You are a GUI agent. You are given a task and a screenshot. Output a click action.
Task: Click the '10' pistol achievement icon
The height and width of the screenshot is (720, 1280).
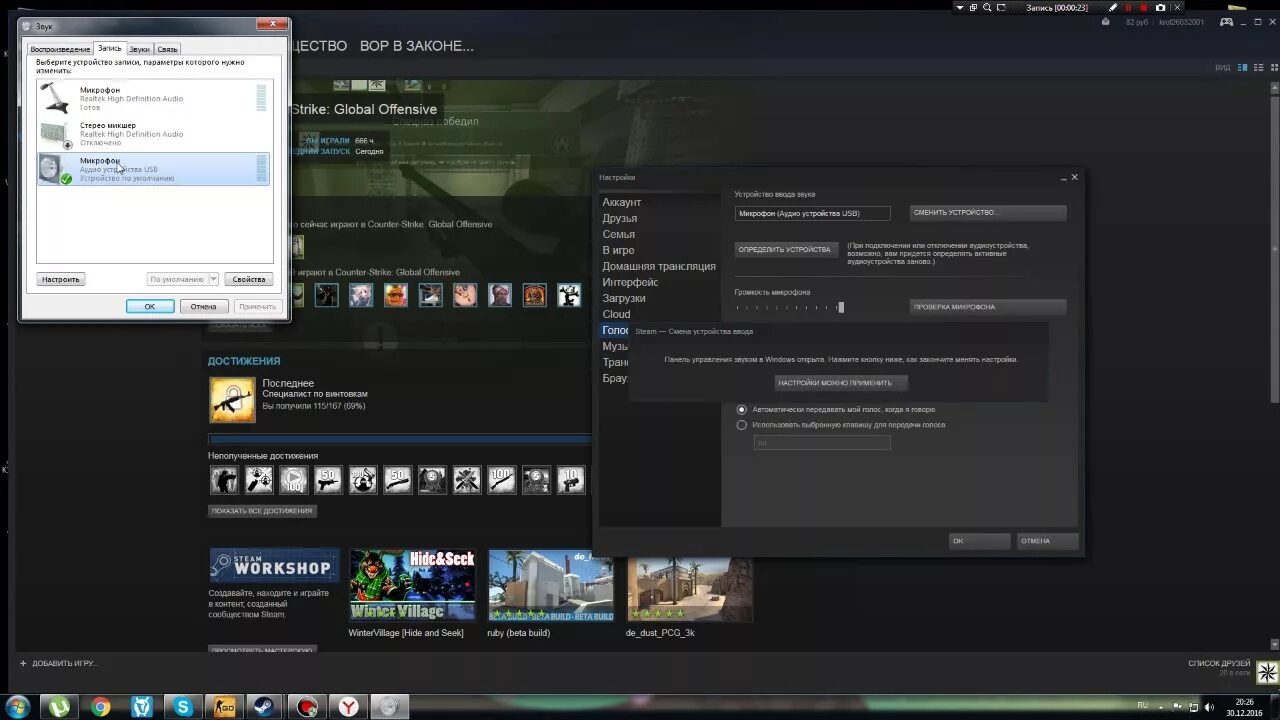570,480
